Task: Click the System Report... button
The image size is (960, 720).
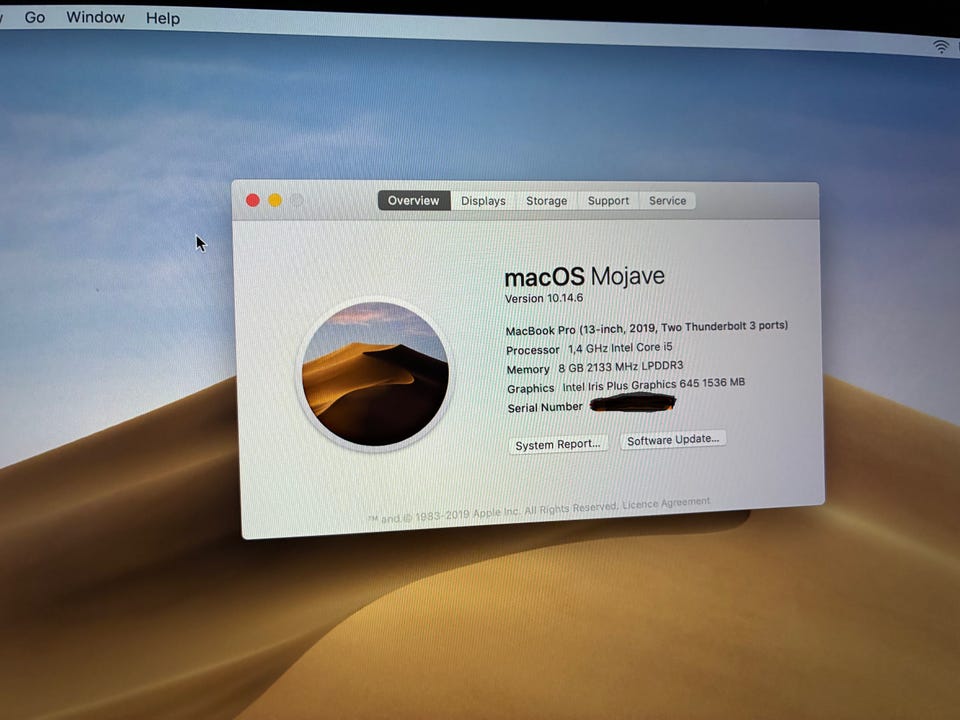Action: [558, 444]
